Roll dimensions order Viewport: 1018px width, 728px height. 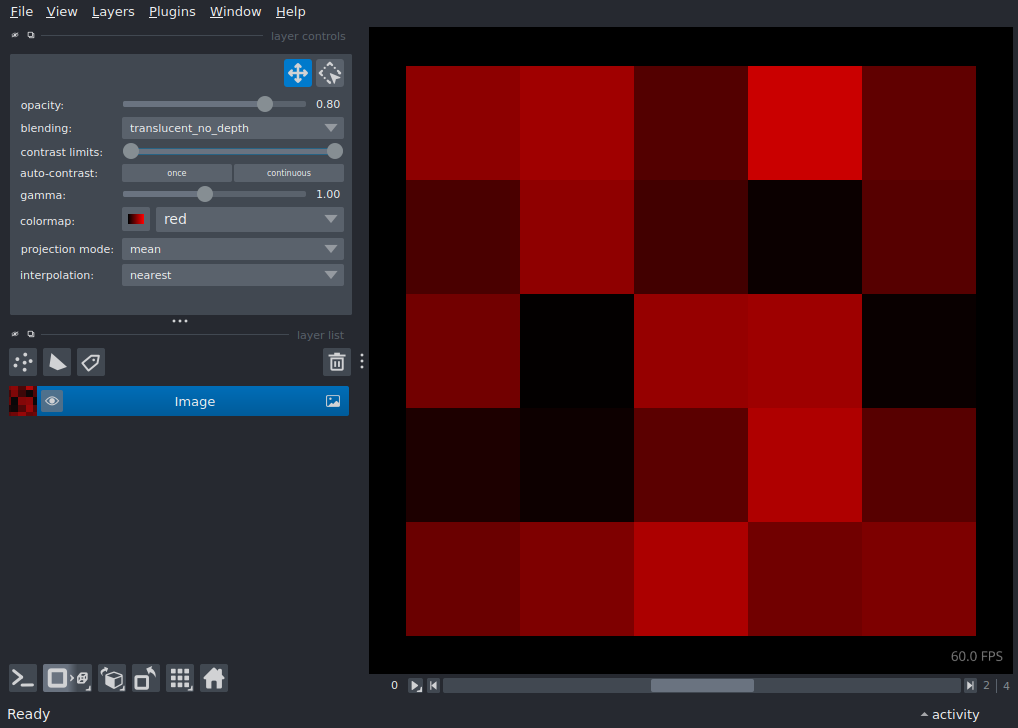pyautogui.click(x=112, y=678)
